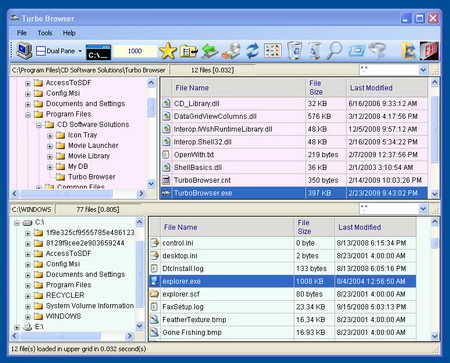Sort 12-file list by File Name header
This screenshot has width=450, height=363.
tap(239, 88)
